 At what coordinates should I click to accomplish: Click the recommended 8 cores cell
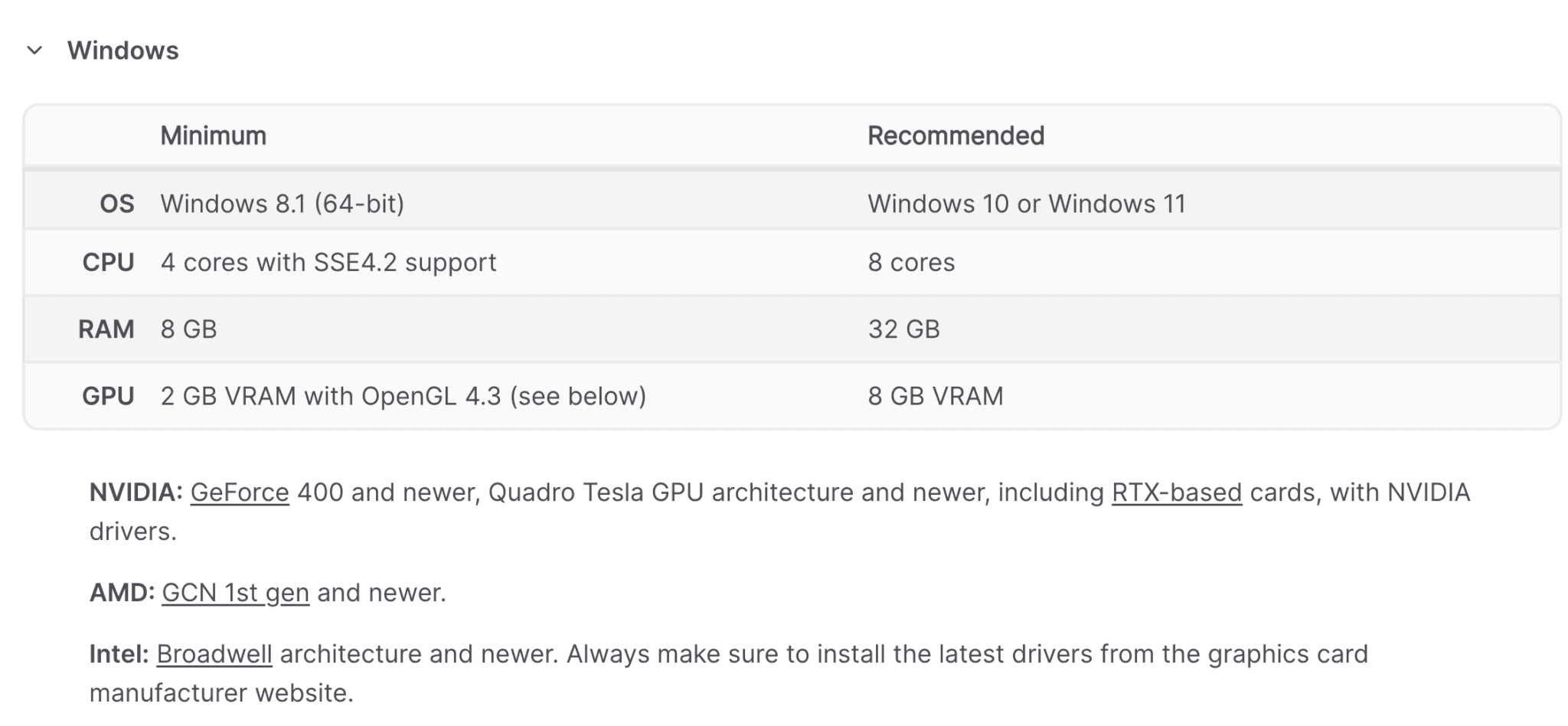[911, 263]
